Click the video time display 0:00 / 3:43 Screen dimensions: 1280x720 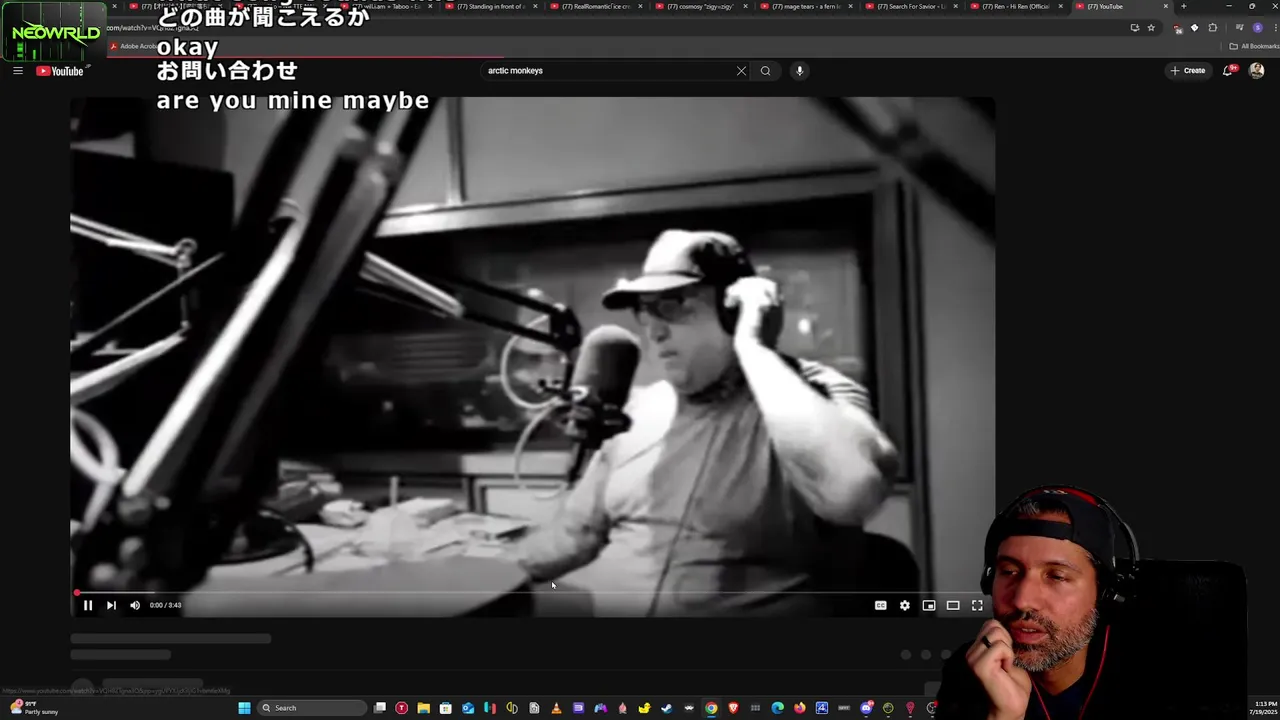click(165, 605)
